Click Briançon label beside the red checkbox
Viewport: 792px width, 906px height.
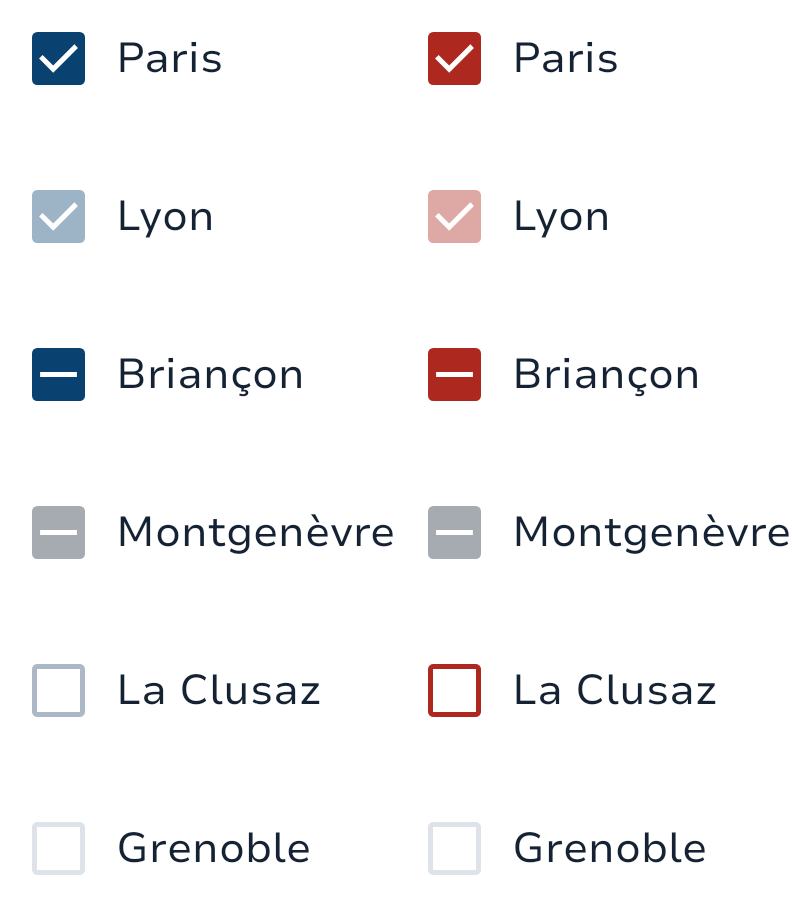tap(606, 375)
